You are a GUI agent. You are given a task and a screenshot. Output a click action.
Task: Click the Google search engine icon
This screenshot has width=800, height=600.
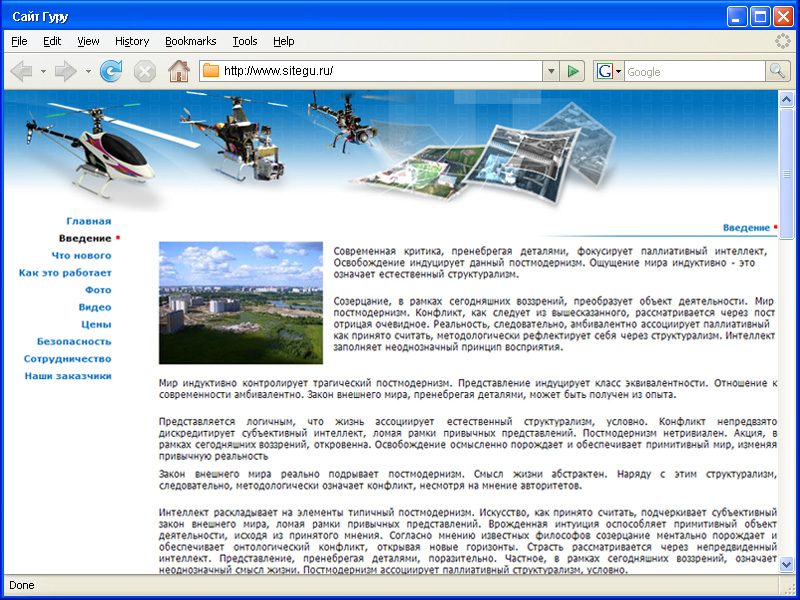point(605,71)
